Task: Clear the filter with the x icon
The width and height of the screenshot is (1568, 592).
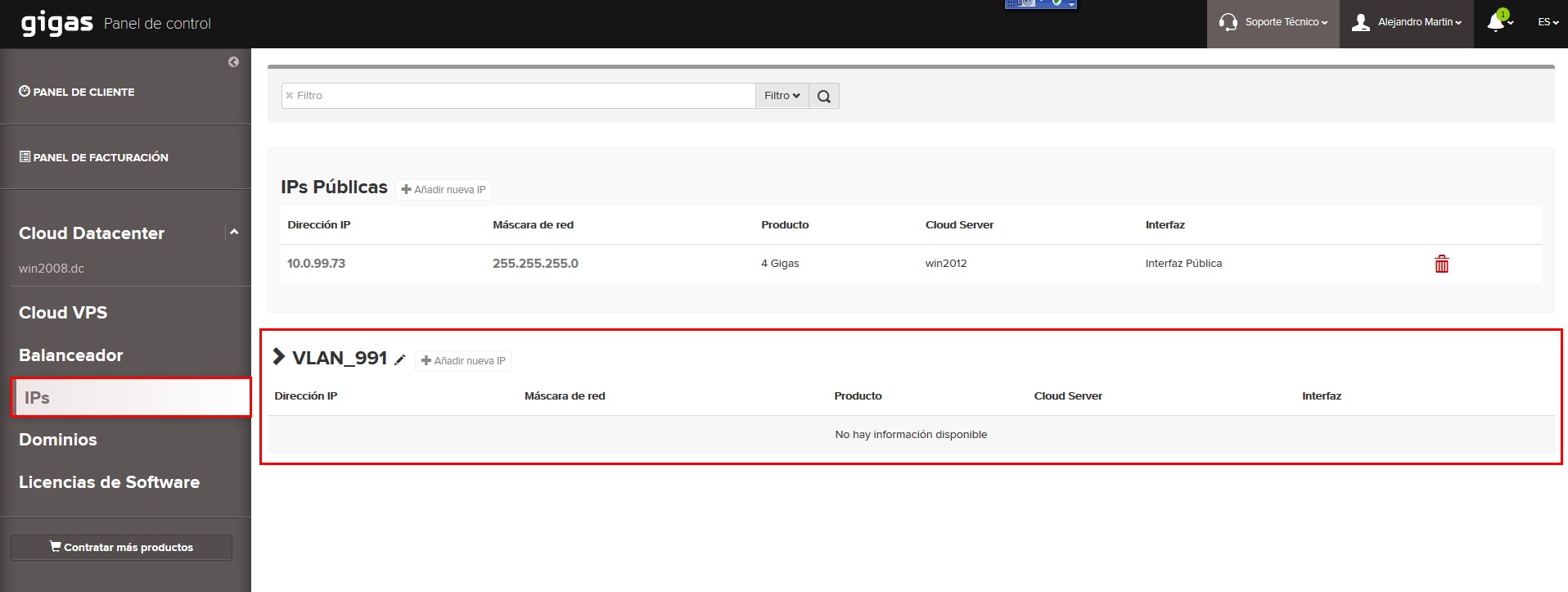Action: [289, 96]
